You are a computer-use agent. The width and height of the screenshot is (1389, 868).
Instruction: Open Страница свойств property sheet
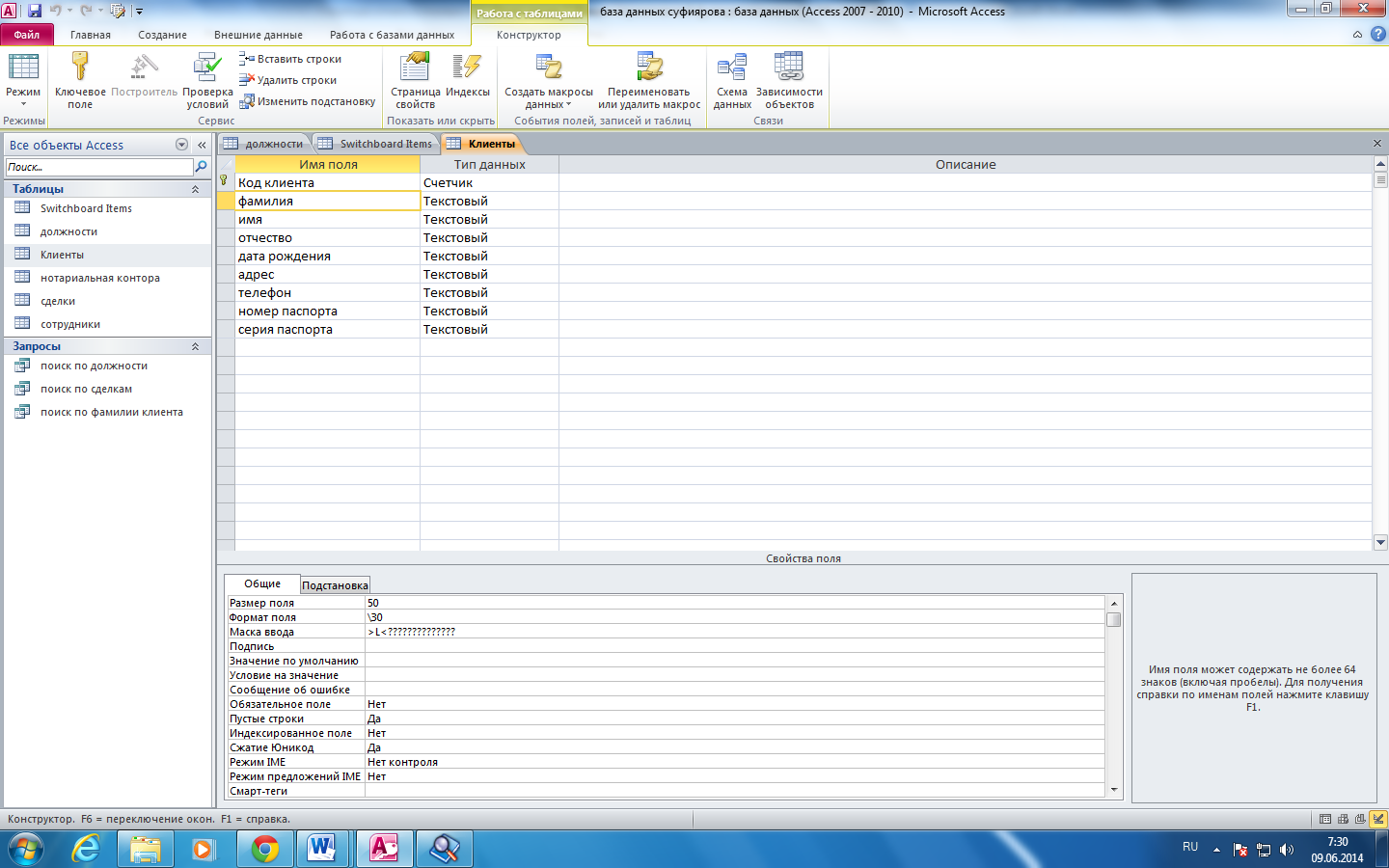point(415,81)
